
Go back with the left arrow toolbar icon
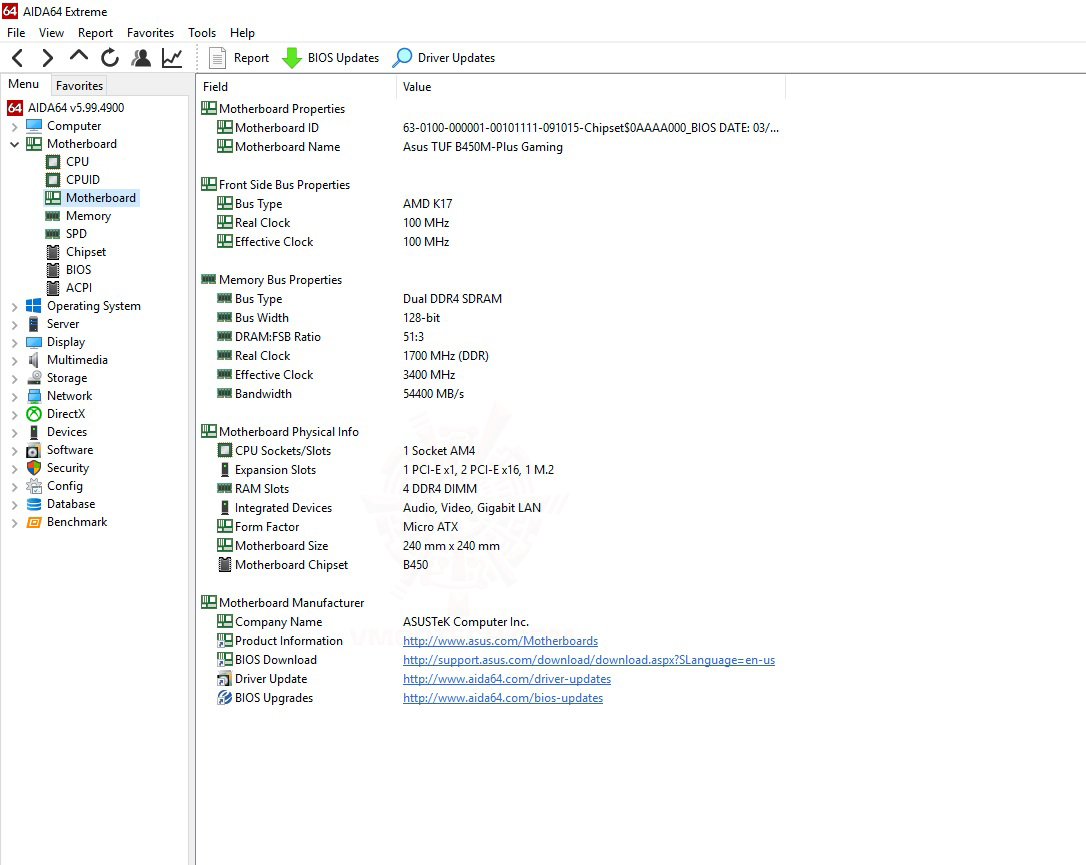point(18,58)
